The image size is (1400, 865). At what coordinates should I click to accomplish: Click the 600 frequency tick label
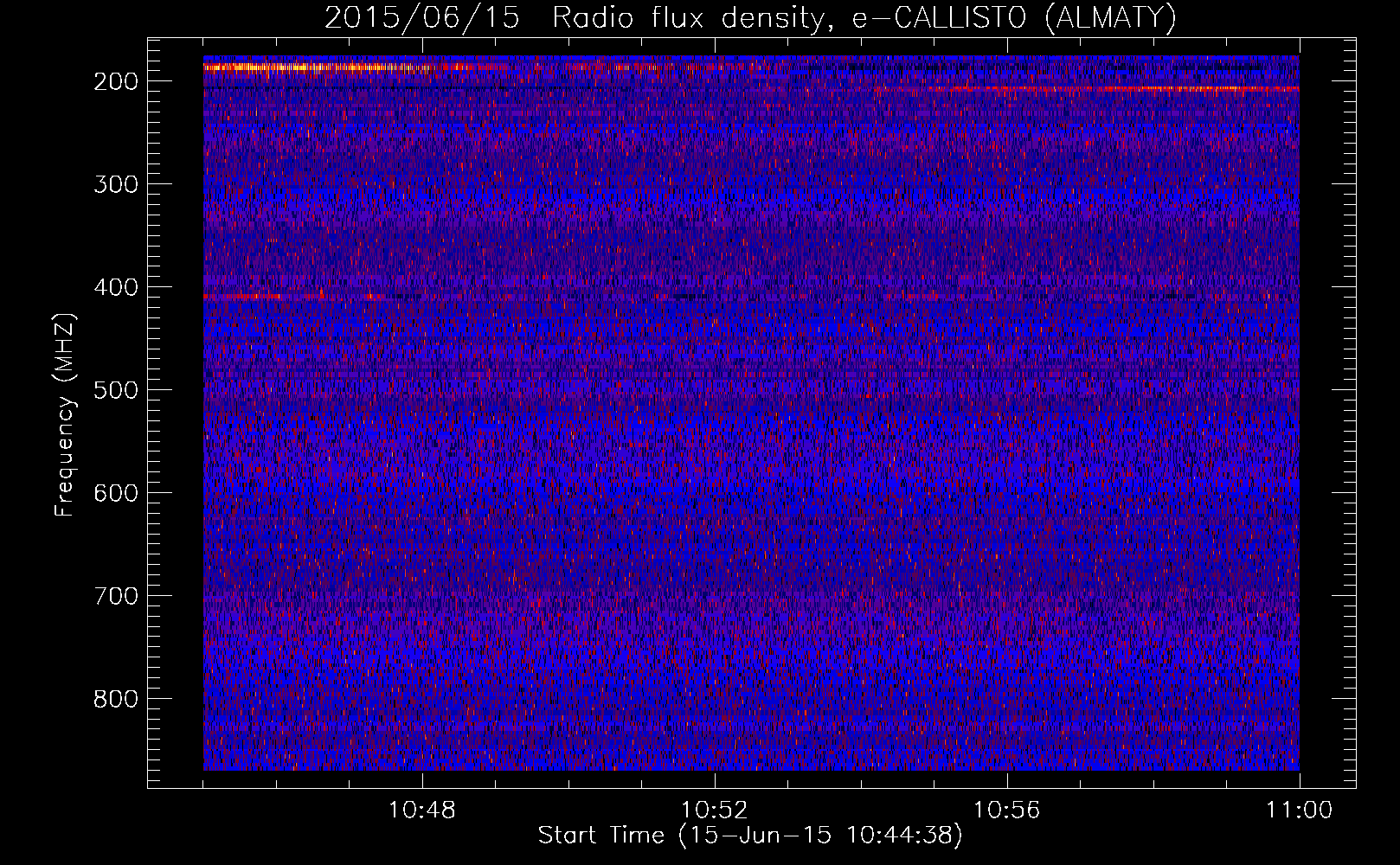pyautogui.click(x=115, y=493)
